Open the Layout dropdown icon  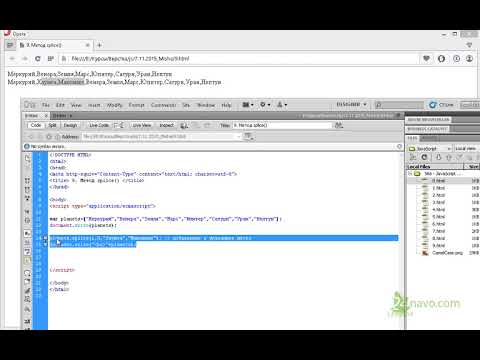point(248,105)
